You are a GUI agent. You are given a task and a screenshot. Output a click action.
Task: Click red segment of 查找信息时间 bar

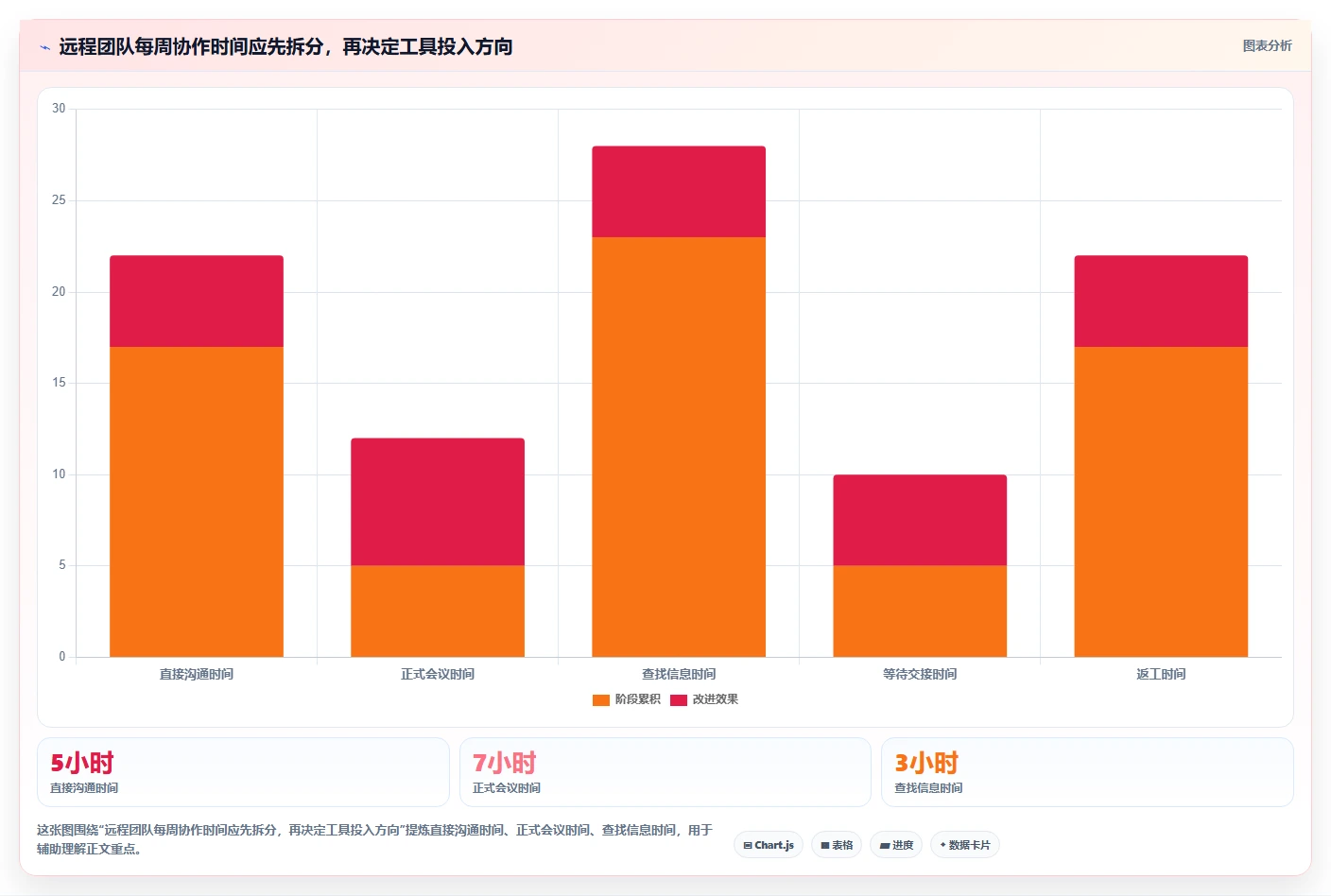coord(679,192)
